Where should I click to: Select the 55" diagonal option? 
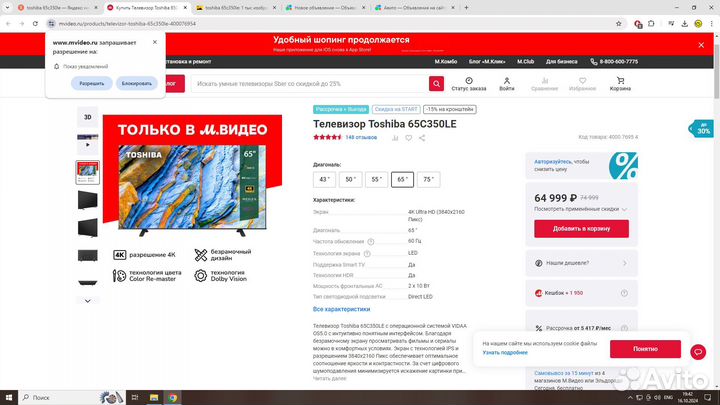point(377,180)
